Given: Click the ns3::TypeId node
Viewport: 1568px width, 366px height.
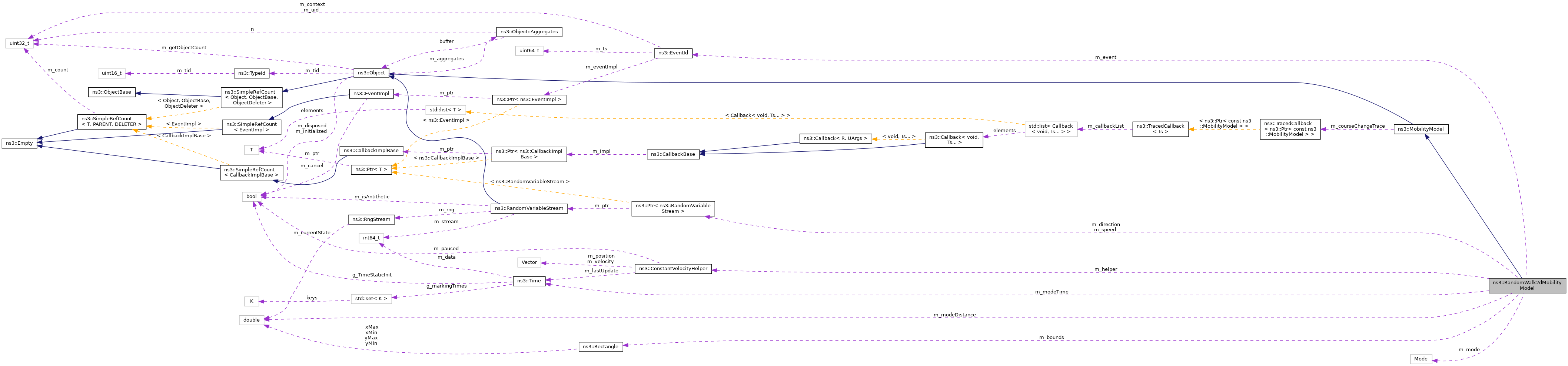Looking at the screenshot, I should click(x=251, y=73).
